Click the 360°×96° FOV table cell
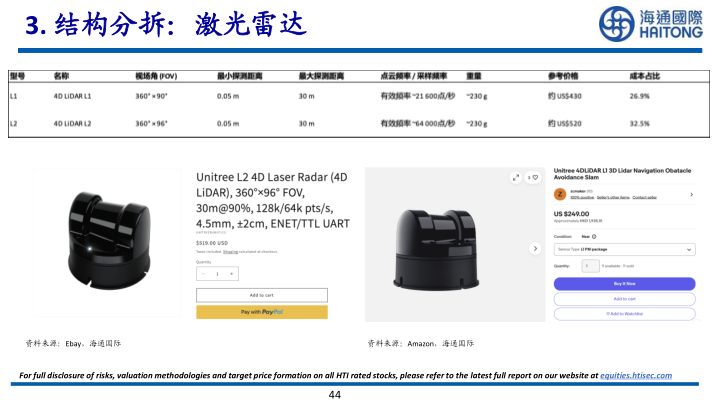Image resolution: width=720 pixels, height=405 pixels. tap(152, 124)
